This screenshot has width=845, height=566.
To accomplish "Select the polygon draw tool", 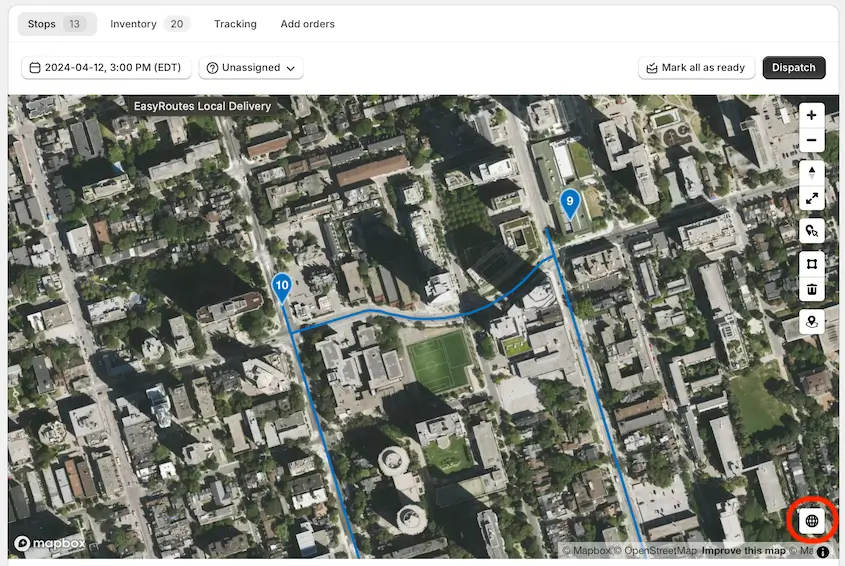I will point(811,264).
